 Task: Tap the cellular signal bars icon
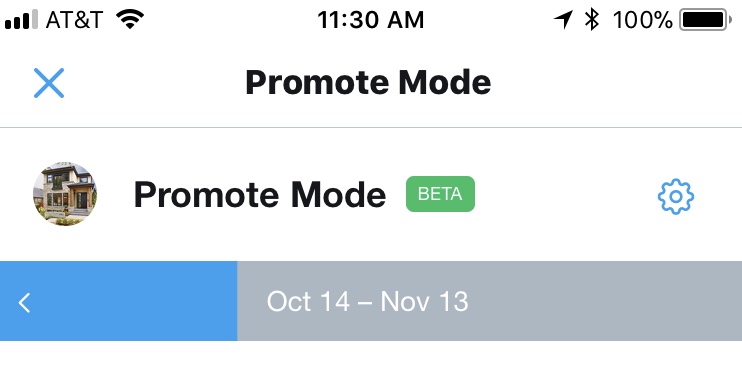pyautogui.click(x=21, y=20)
